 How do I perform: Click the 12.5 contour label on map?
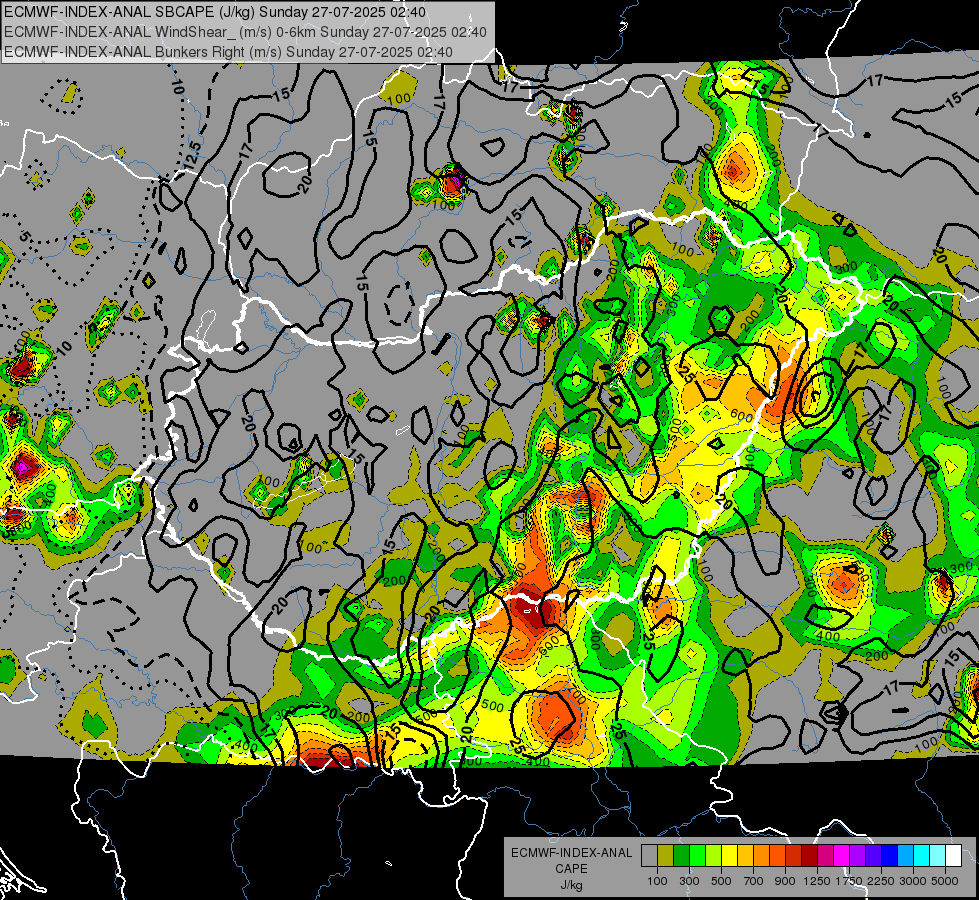(x=192, y=156)
